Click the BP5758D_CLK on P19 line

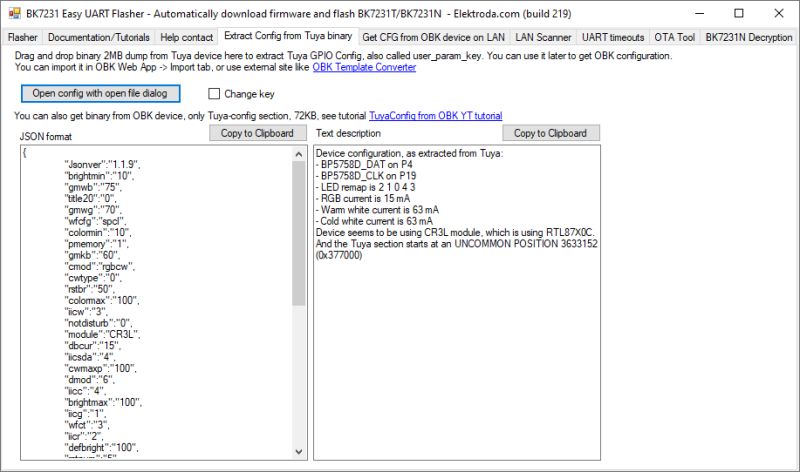pyautogui.click(x=366, y=176)
